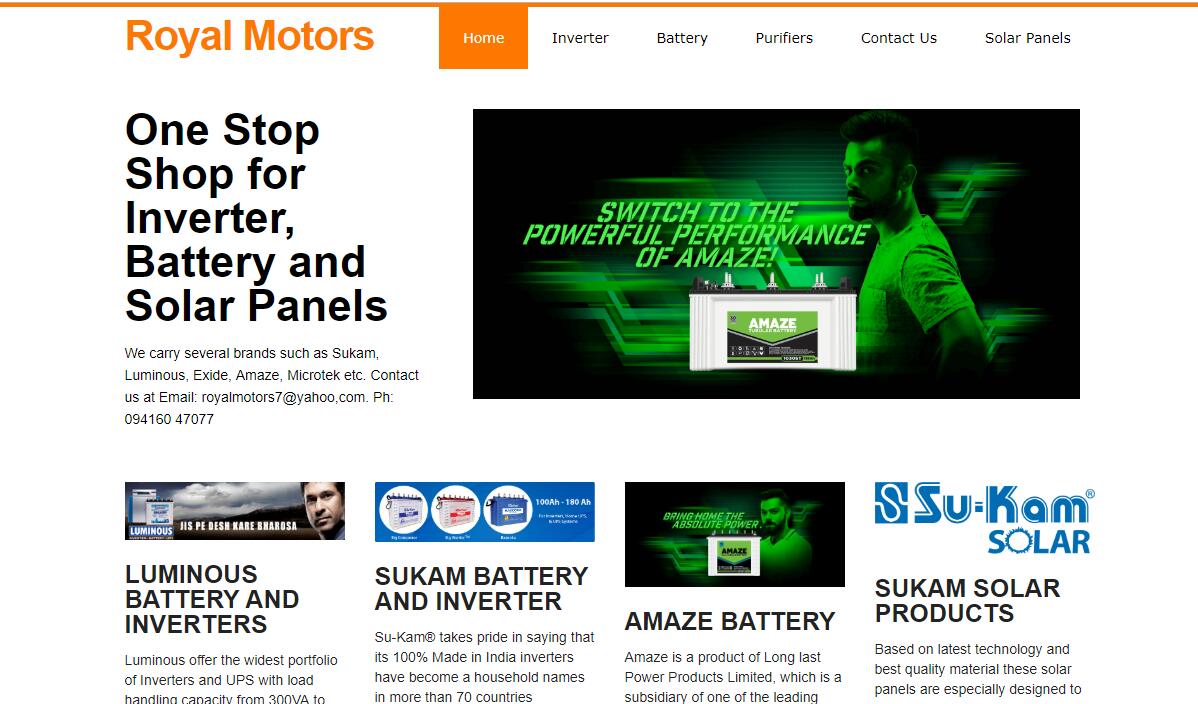Open the Luminous battery banner thumbnail

[x=235, y=511]
